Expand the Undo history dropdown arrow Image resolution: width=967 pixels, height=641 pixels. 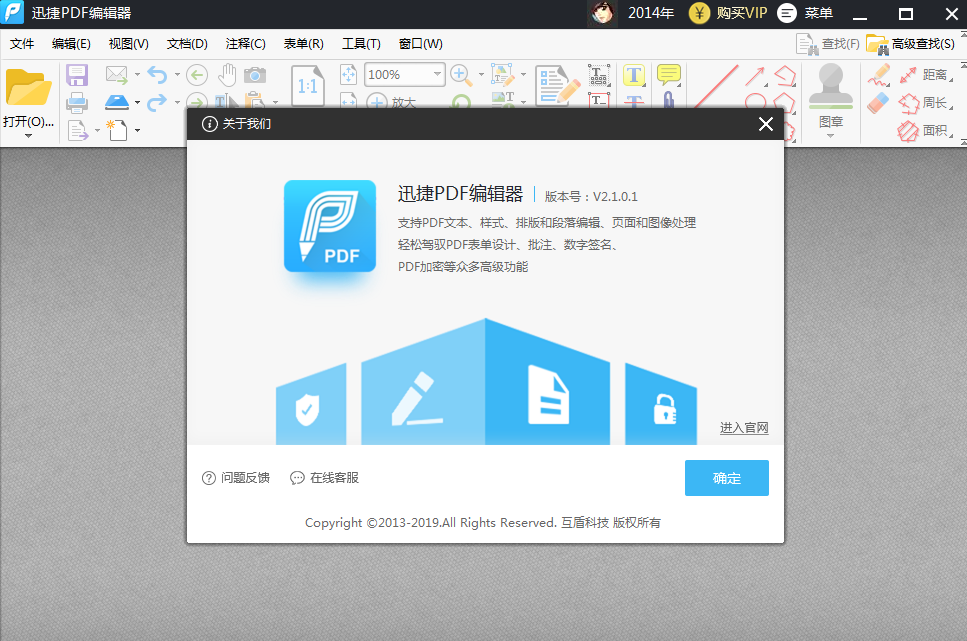pyautogui.click(x=177, y=75)
